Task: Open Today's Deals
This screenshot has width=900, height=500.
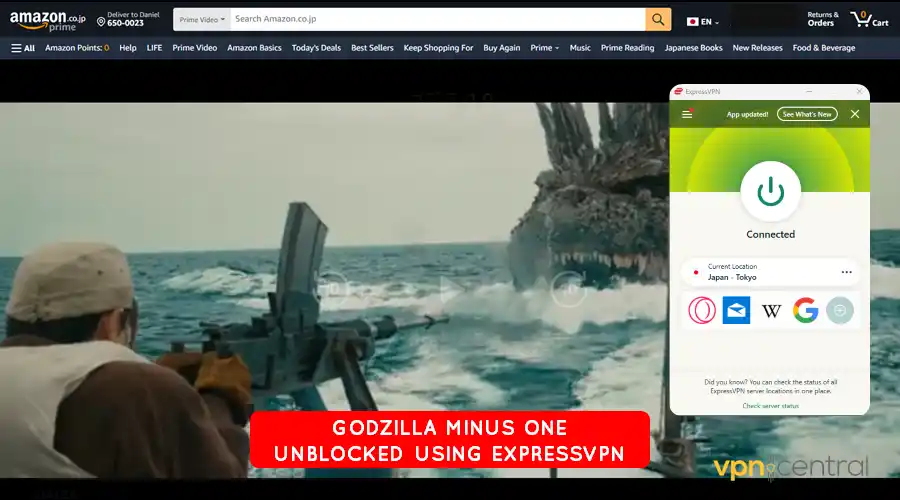Action: [316, 48]
